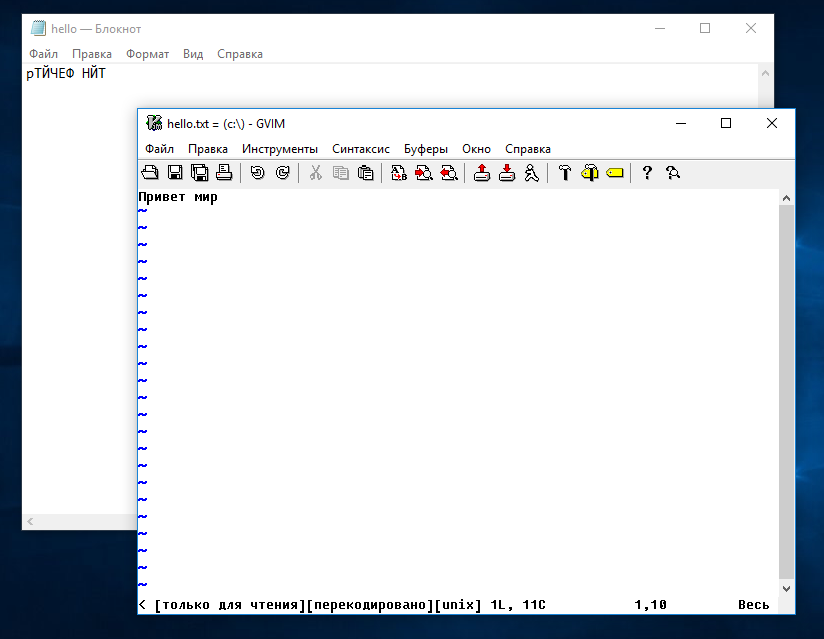824x639 pixels.
Task: Run Make using the hammer icon
Action: click(565, 172)
